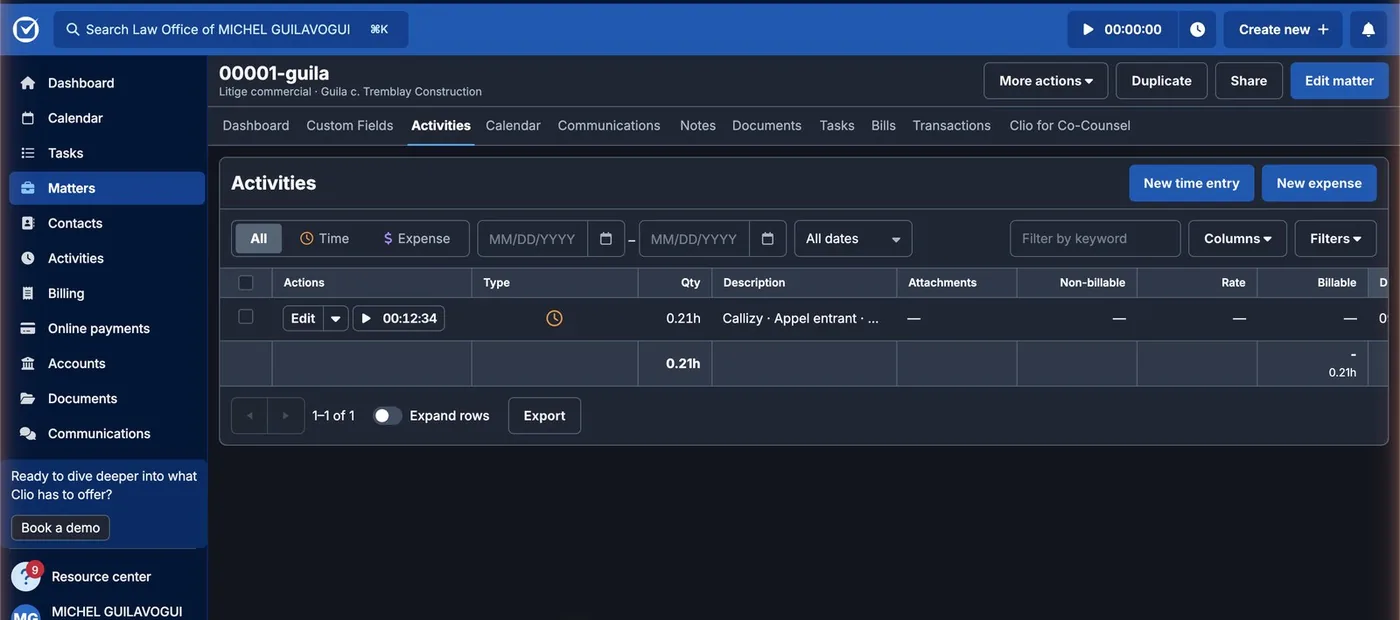This screenshot has width=1400, height=620.
Task: Open Activities in the sidebar
Action: (x=107, y=258)
